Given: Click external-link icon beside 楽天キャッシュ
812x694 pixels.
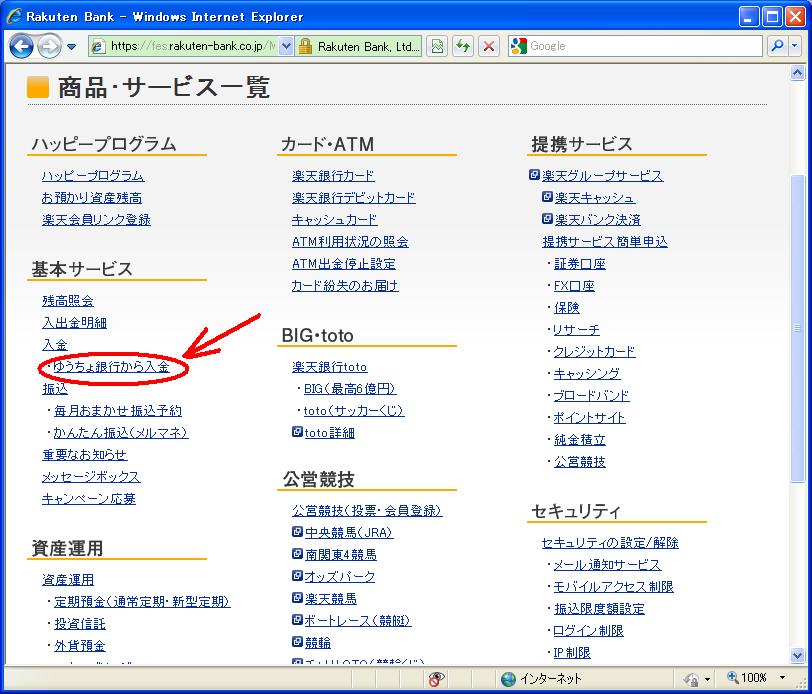Looking at the screenshot, I should click(x=547, y=197).
